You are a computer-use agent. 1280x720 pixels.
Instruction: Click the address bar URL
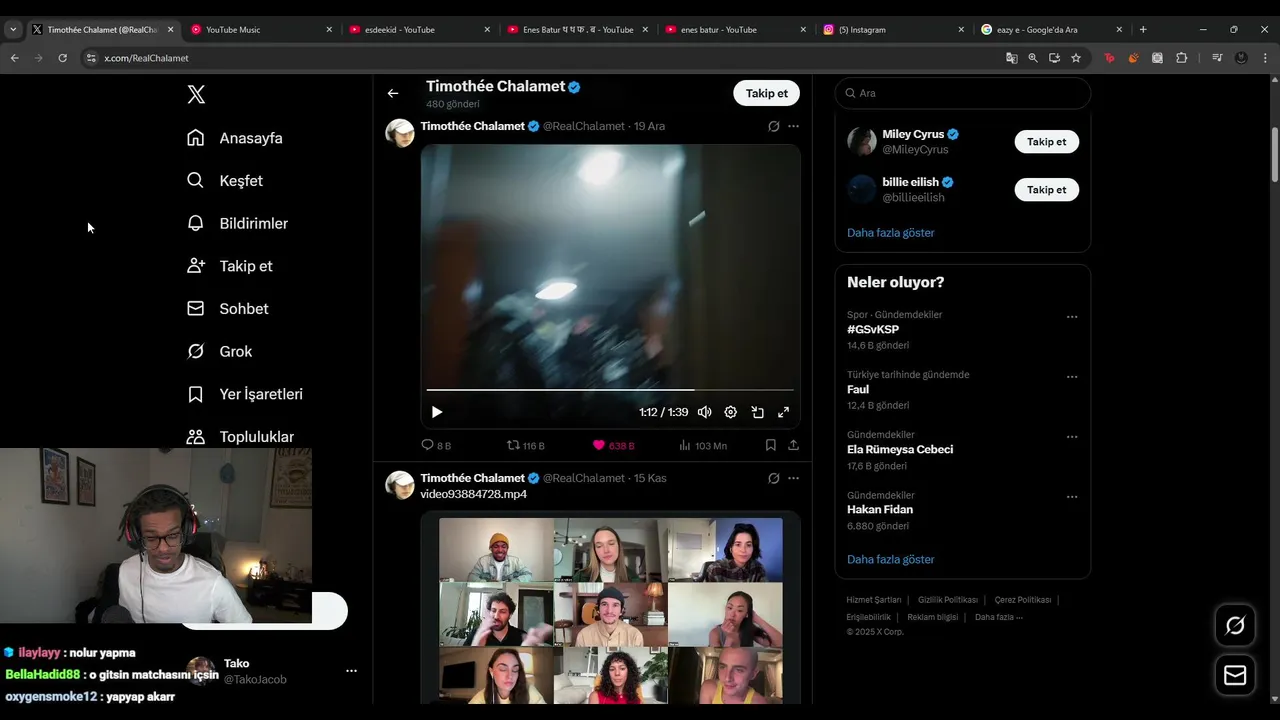click(146, 58)
